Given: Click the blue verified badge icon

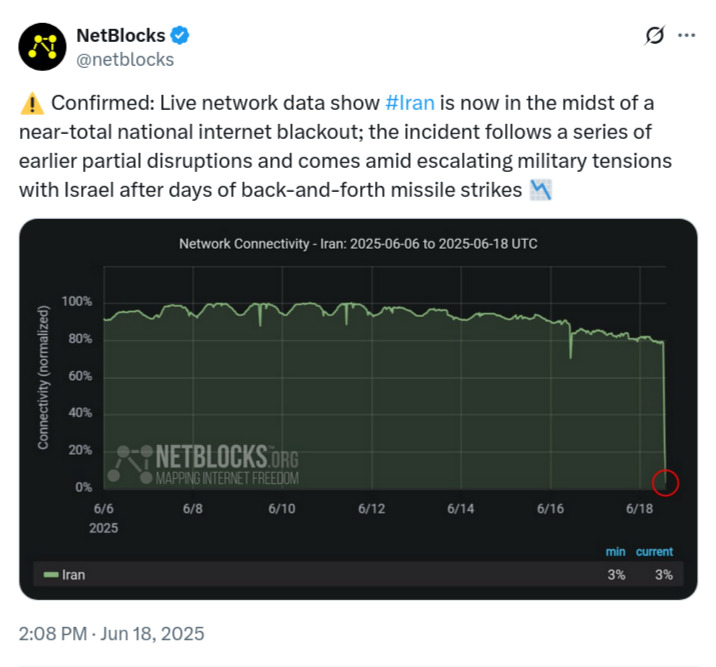Looking at the screenshot, I should (x=180, y=35).
